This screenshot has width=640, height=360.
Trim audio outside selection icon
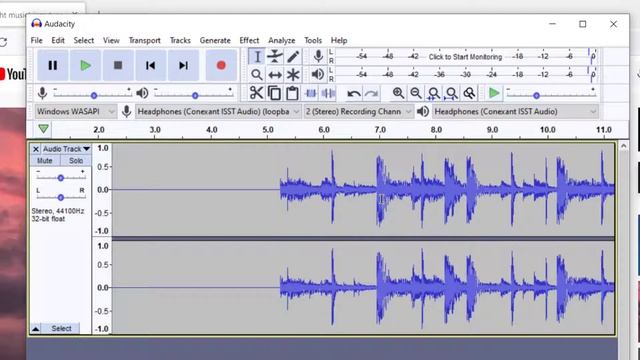(x=311, y=93)
